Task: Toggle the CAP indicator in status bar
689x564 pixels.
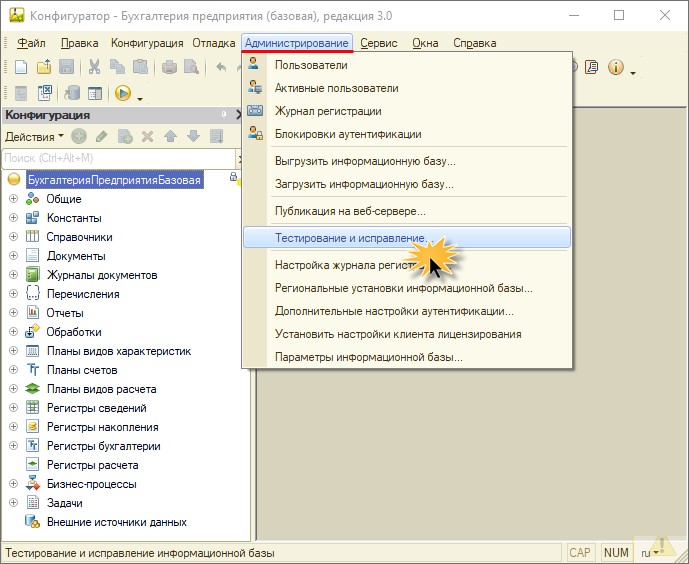Action: [x=580, y=552]
